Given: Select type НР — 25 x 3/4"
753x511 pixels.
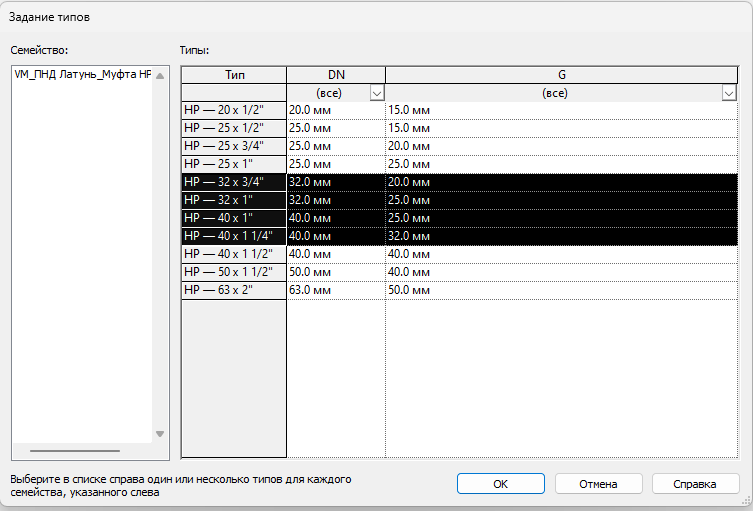Looking at the screenshot, I should (234, 146).
